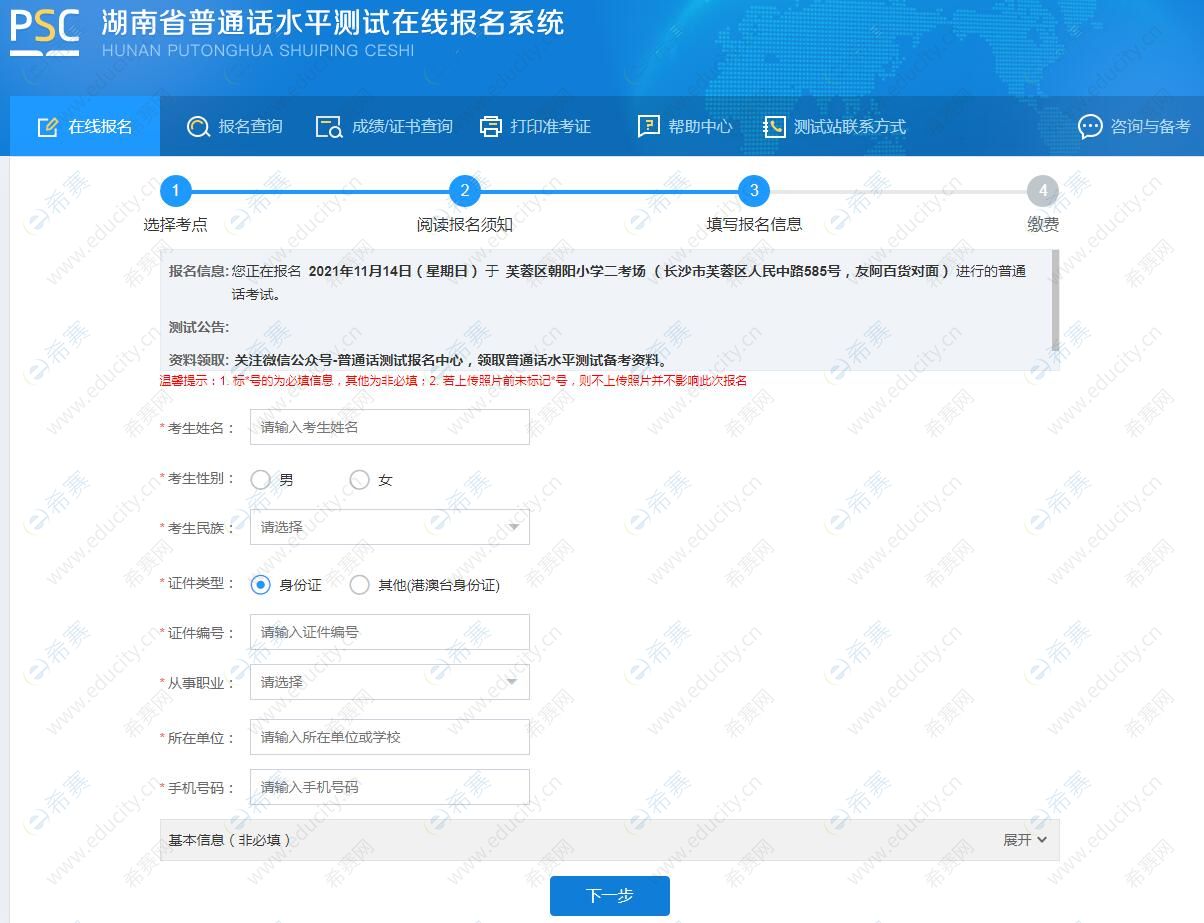
Task: Click step 2 阅读报名须知 progress circle
Action: pyautogui.click(x=465, y=190)
